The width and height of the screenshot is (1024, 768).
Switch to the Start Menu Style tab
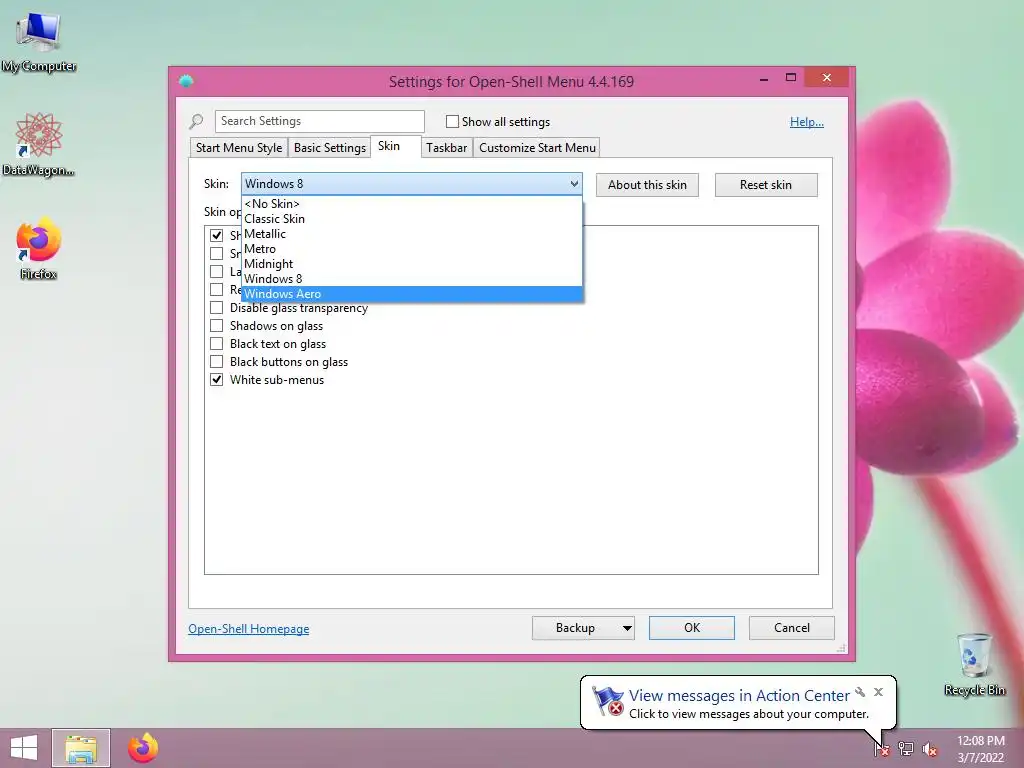coord(239,148)
